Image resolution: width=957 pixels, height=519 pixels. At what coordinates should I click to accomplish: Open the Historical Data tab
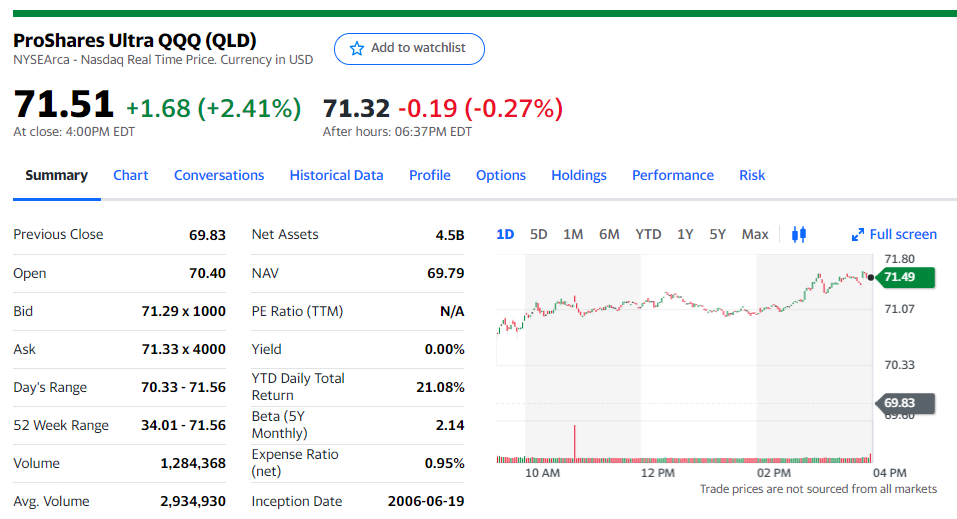(x=336, y=175)
